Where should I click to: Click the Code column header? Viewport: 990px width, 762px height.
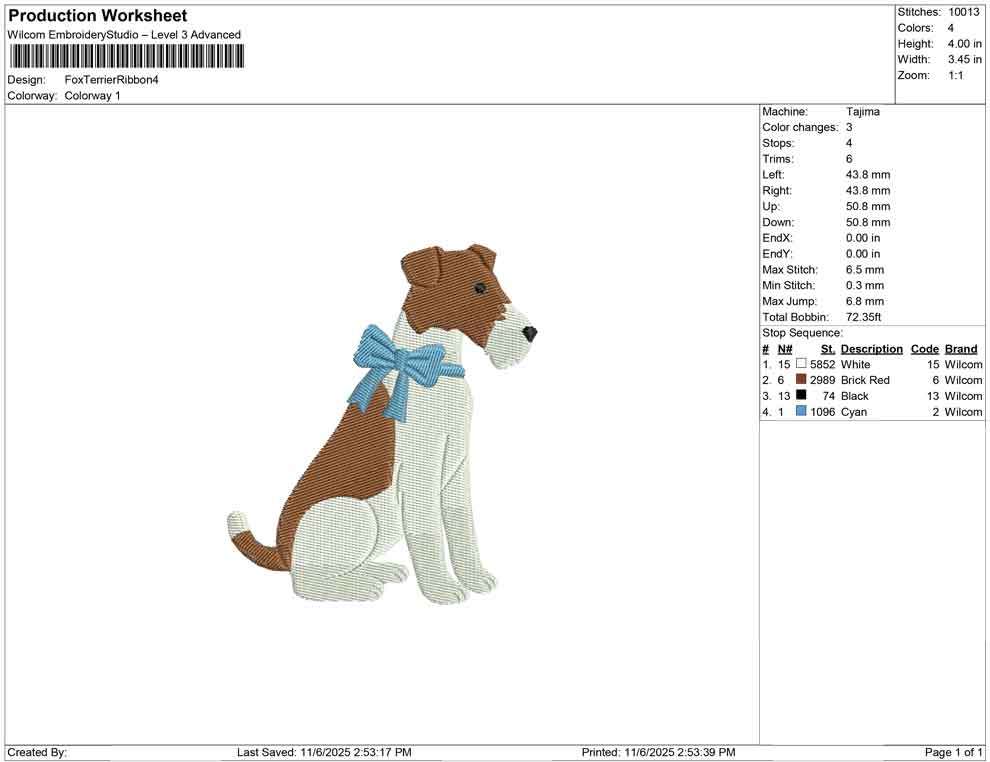924,348
